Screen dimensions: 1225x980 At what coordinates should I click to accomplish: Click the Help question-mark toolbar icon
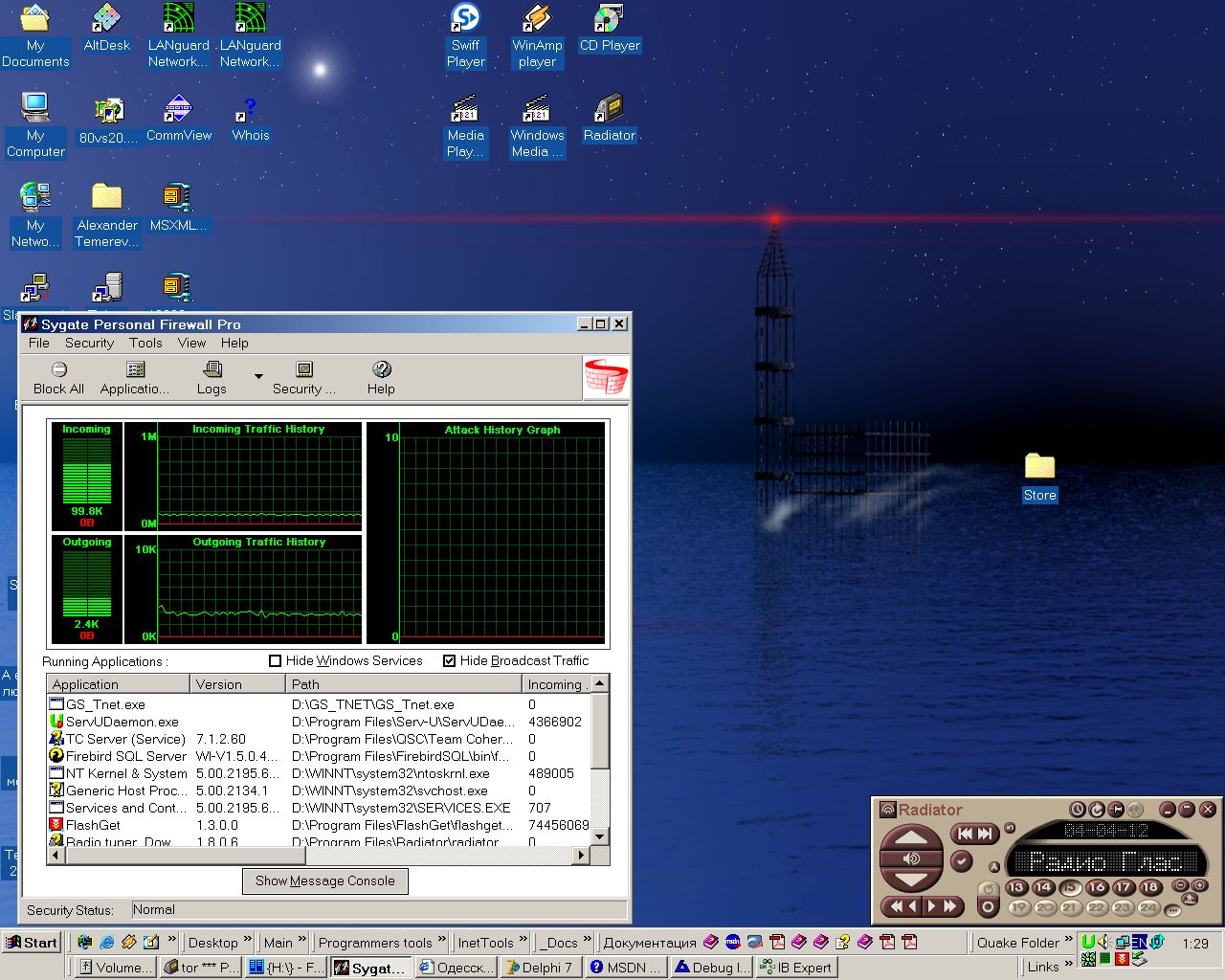(x=381, y=370)
